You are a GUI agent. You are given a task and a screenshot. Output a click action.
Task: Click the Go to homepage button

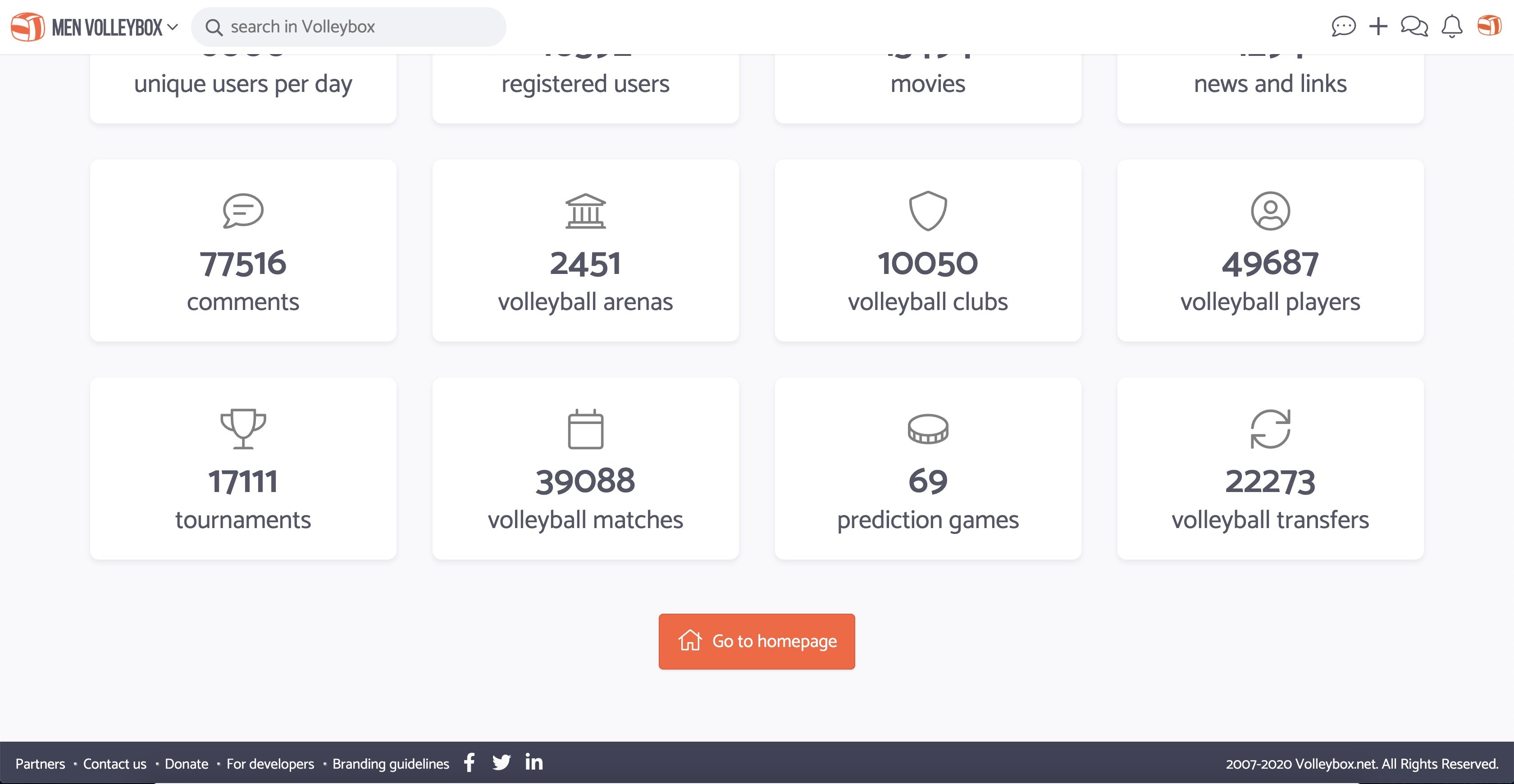coord(757,642)
